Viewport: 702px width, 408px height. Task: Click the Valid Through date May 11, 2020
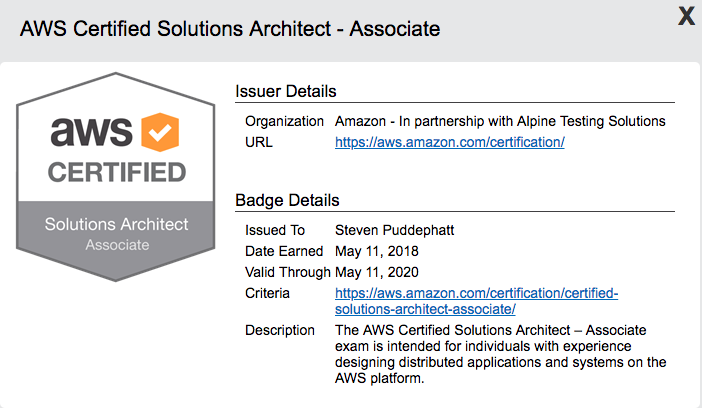(377, 272)
